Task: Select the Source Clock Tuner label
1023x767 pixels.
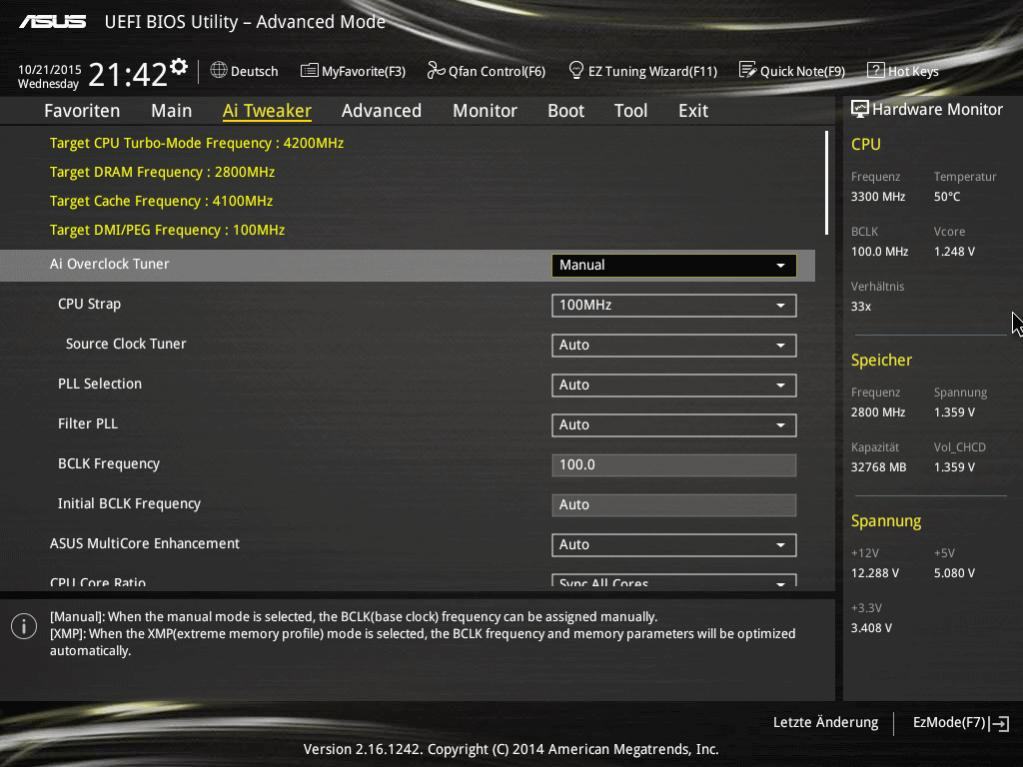Action: click(x=126, y=344)
